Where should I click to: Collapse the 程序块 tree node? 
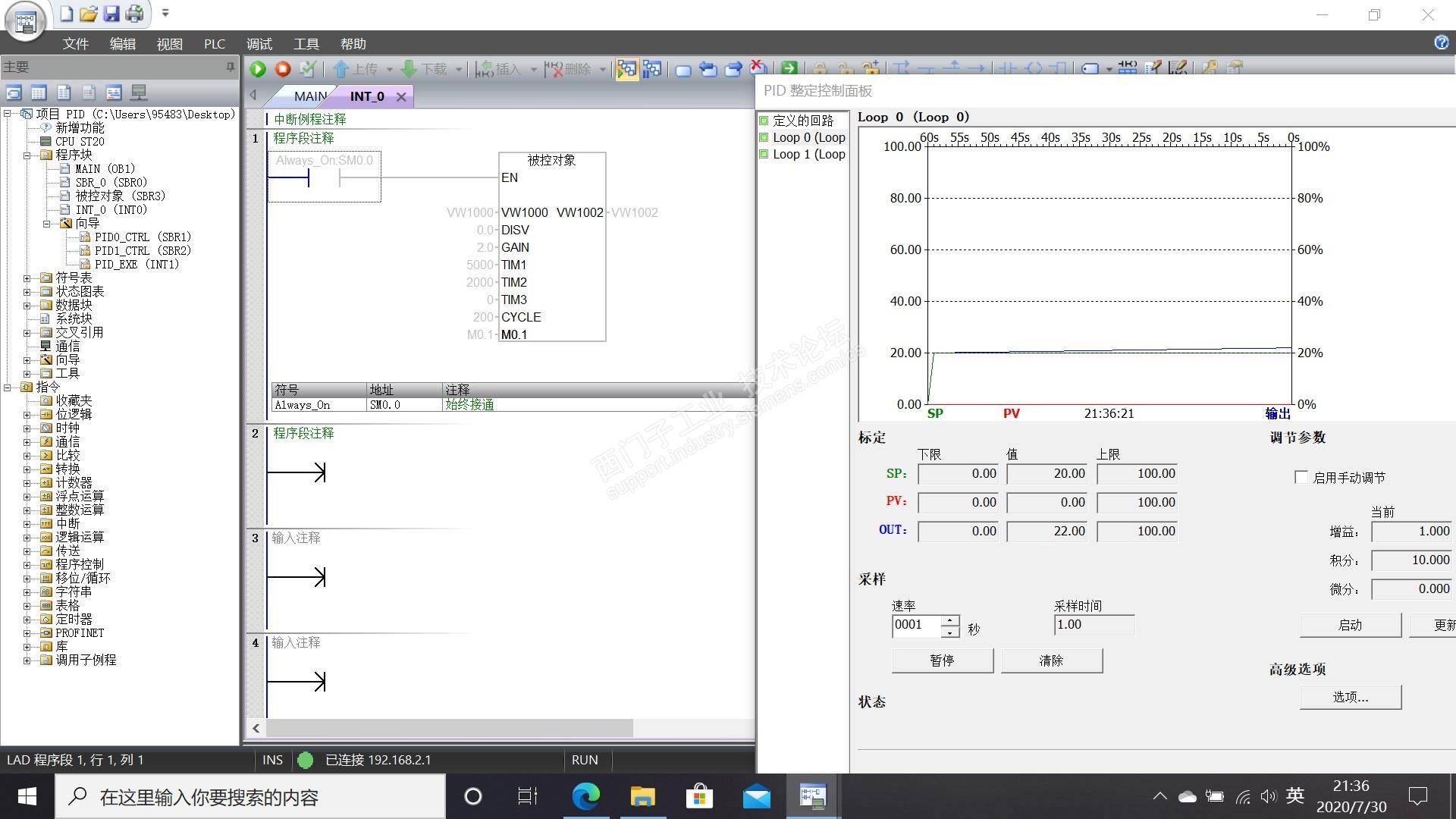pyautogui.click(x=27, y=155)
